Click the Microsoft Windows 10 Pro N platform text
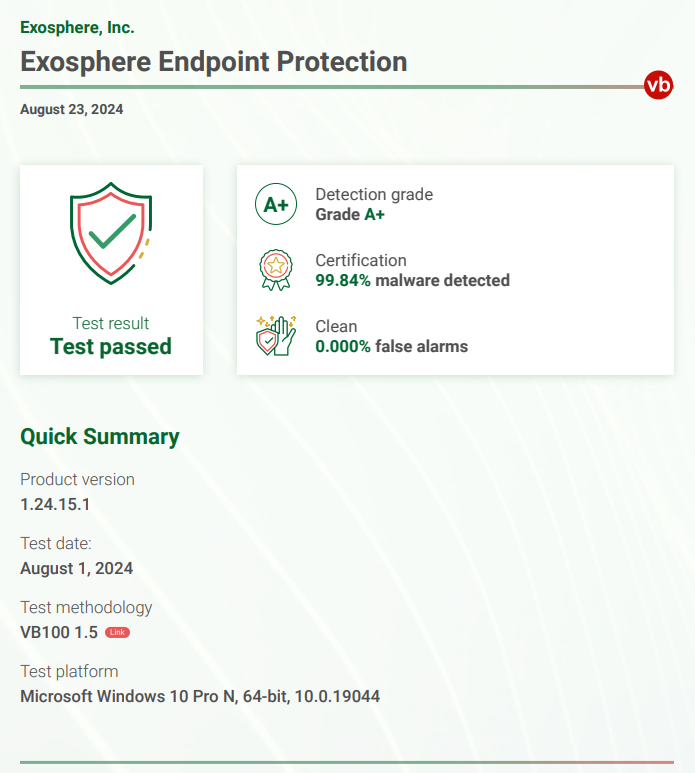 click(200, 697)
